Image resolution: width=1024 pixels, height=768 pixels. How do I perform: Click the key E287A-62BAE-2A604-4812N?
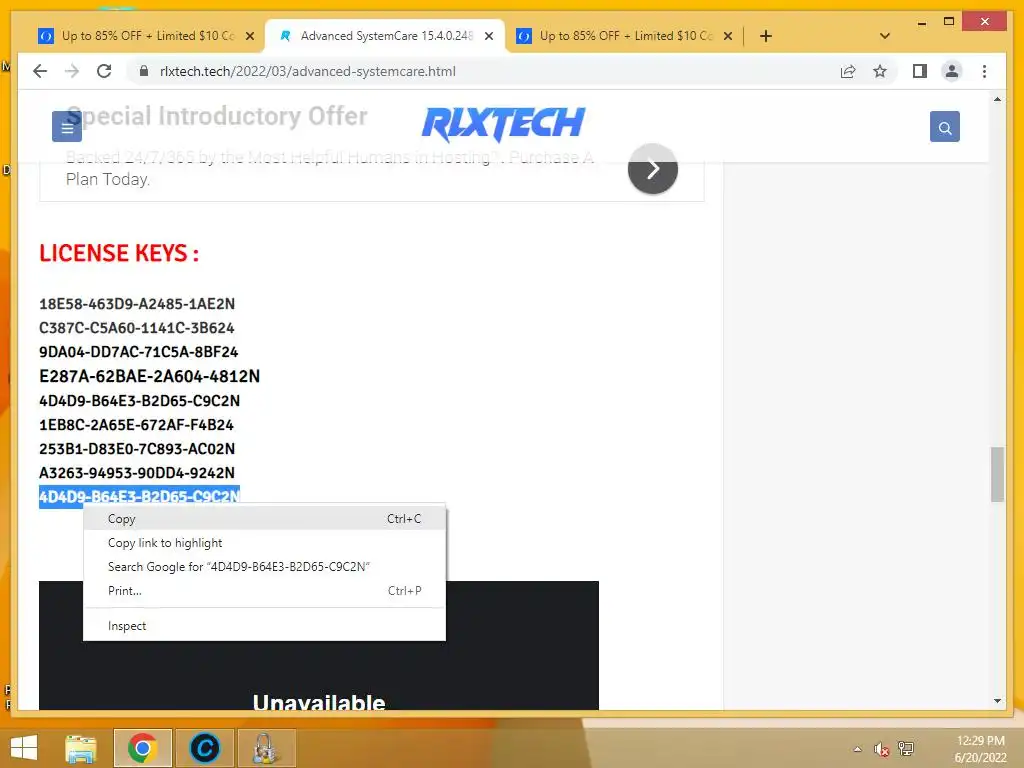(x=150, y=376)
